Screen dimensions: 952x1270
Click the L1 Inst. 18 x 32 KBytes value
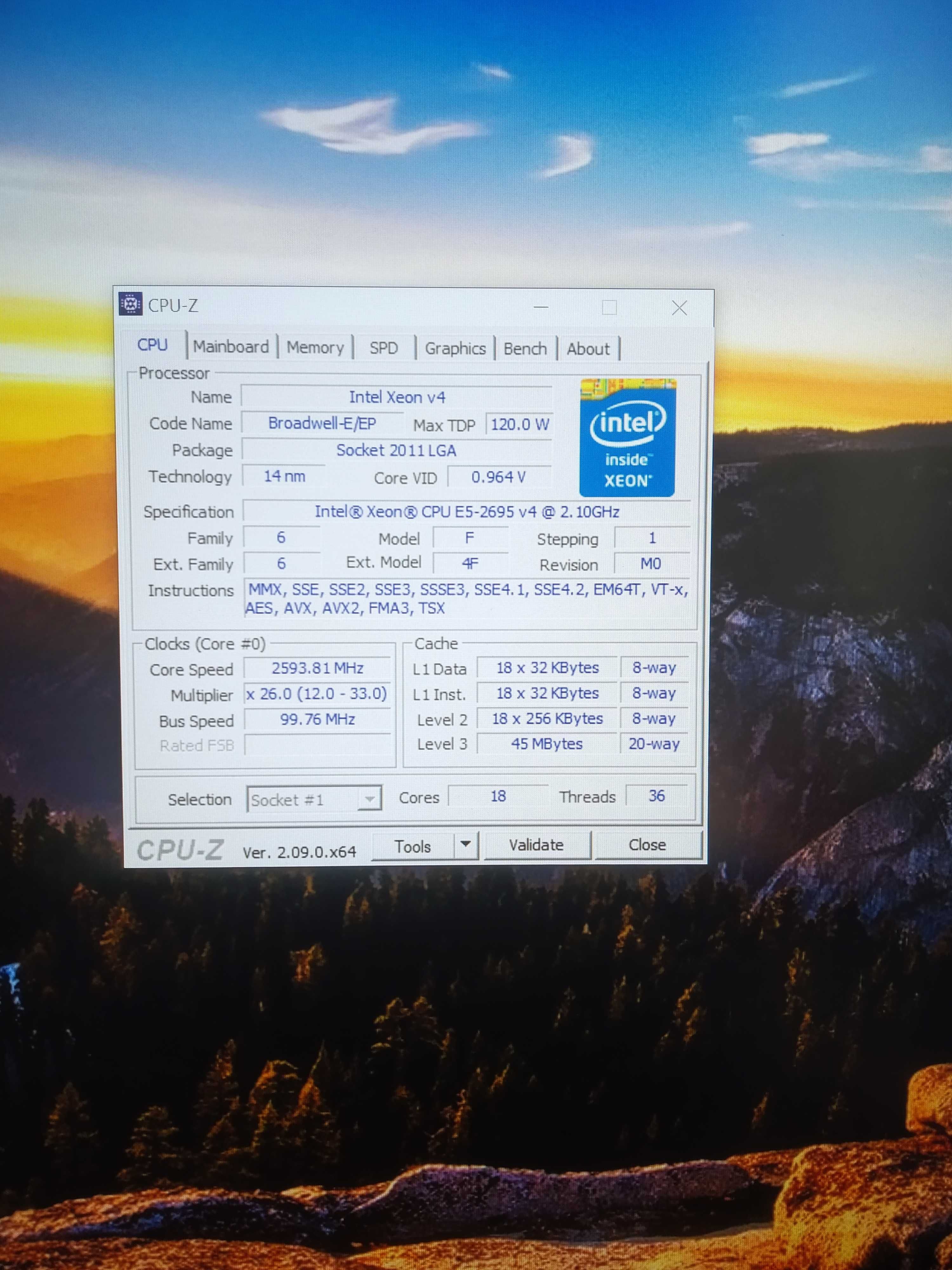click(547, 693)
